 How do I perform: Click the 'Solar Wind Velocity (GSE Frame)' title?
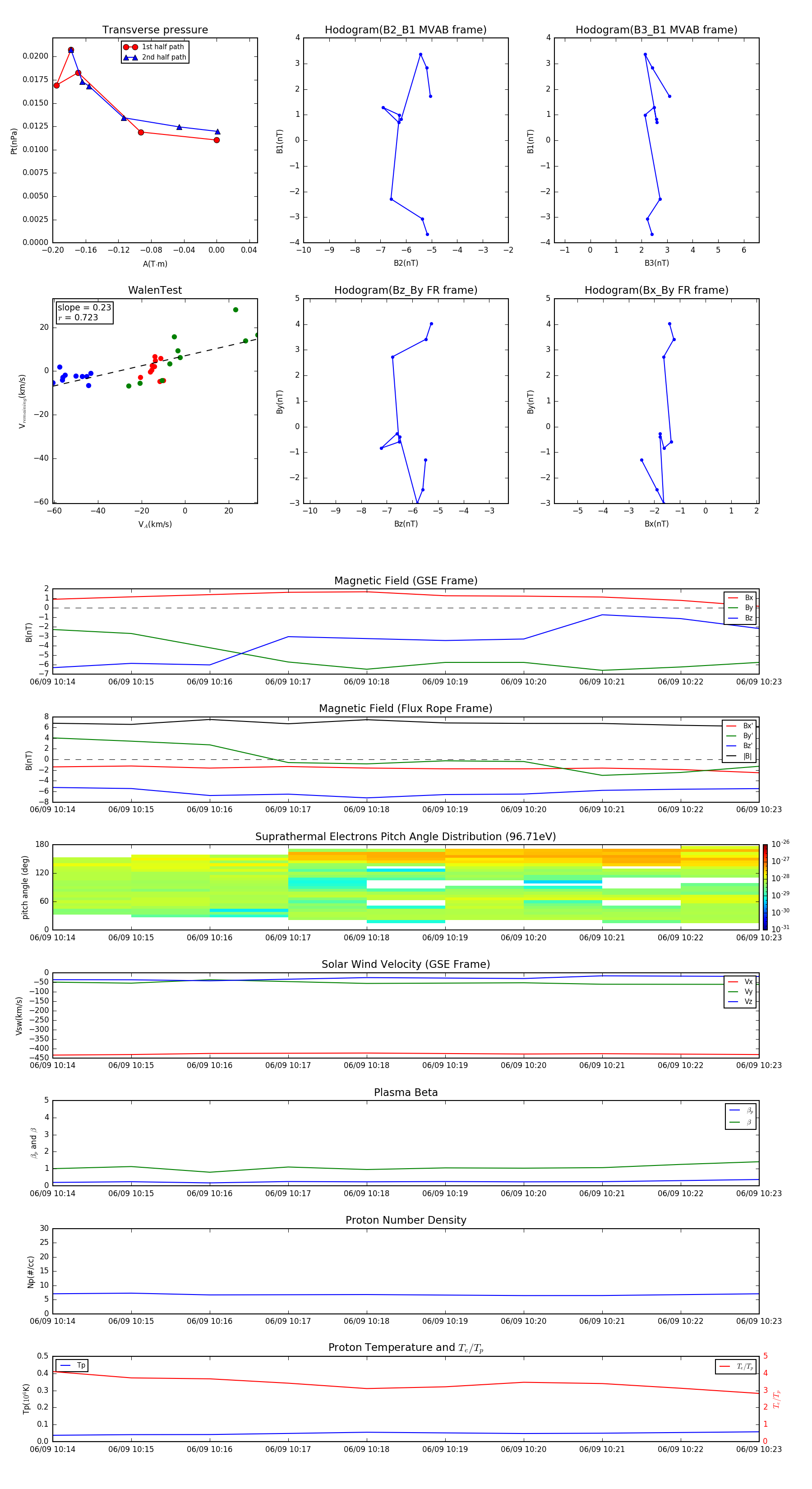pos(406,965)
